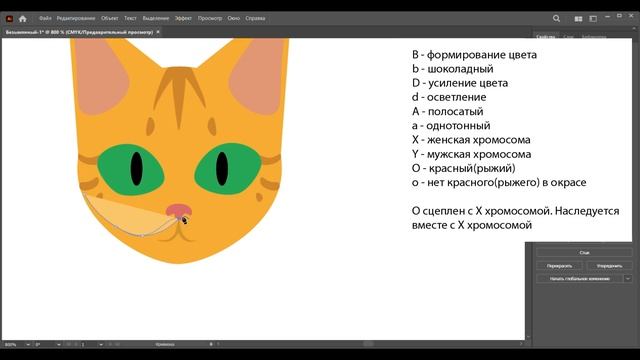The image size is (640, 360).
Task: Click the Упорядочить button
Action: coord(609,266)
